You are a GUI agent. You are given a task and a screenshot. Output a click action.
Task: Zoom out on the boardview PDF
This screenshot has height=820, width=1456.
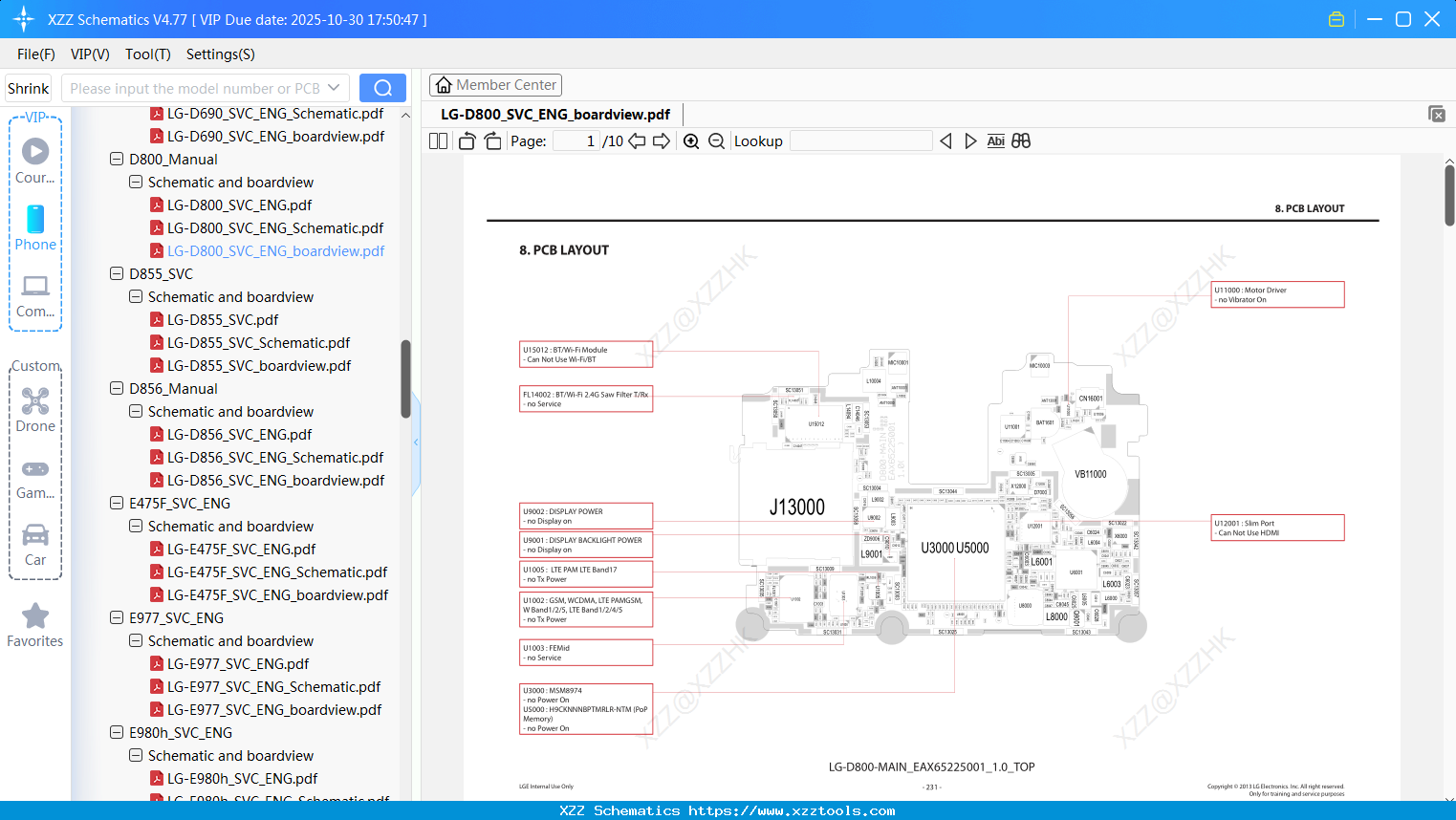[715, 140]
